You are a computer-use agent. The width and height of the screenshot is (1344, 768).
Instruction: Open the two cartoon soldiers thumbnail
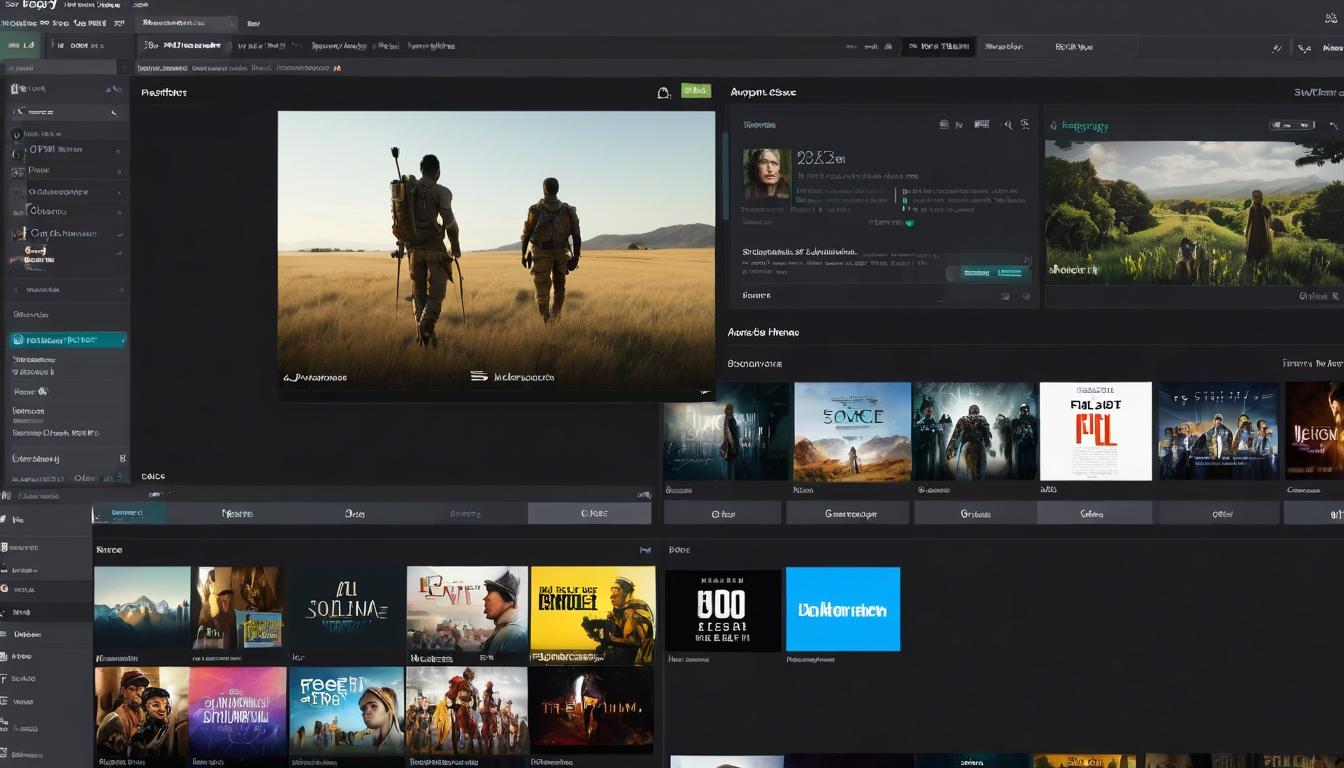pos(142,711)
